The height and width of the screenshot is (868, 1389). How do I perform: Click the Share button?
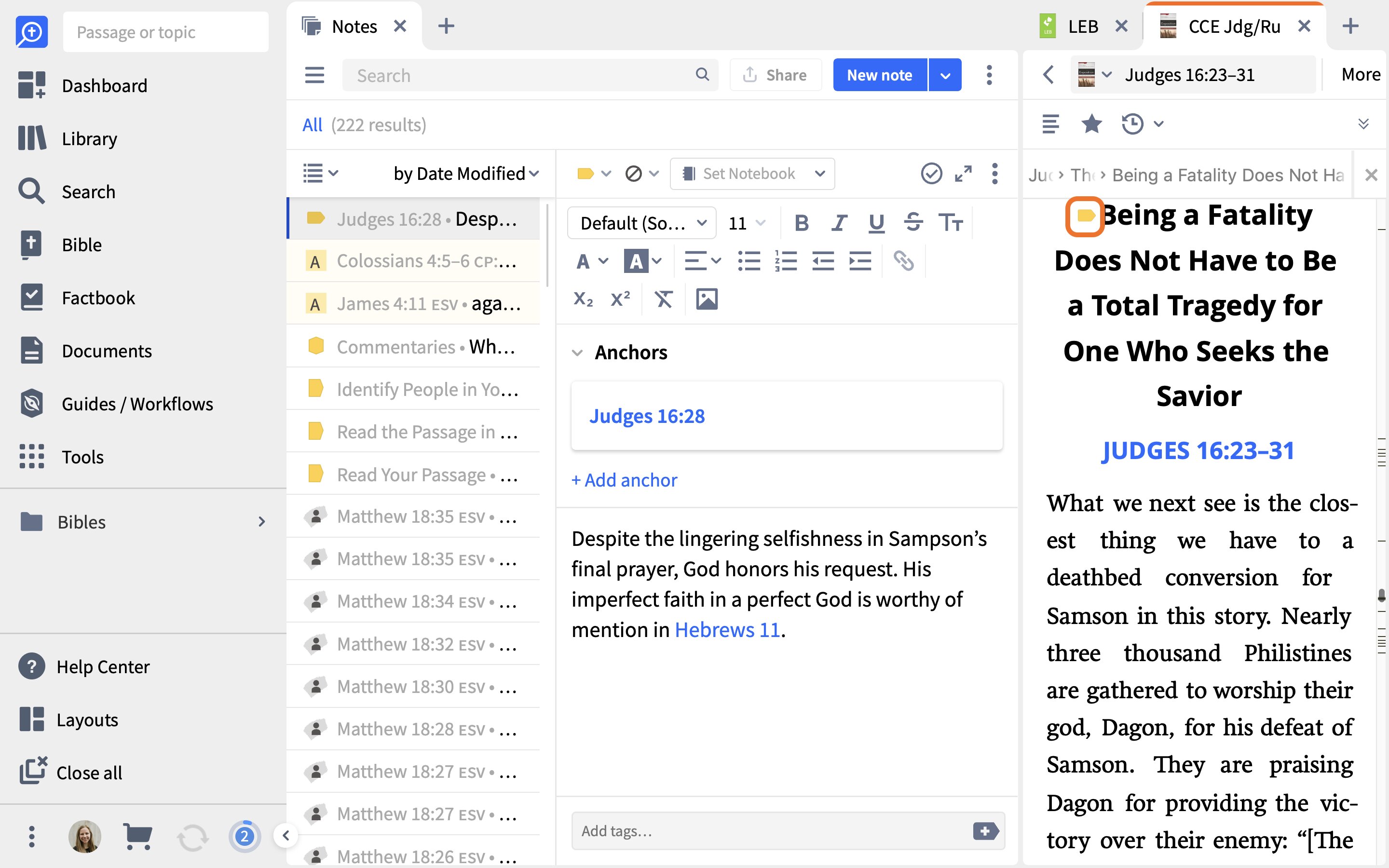pos(776,75)
